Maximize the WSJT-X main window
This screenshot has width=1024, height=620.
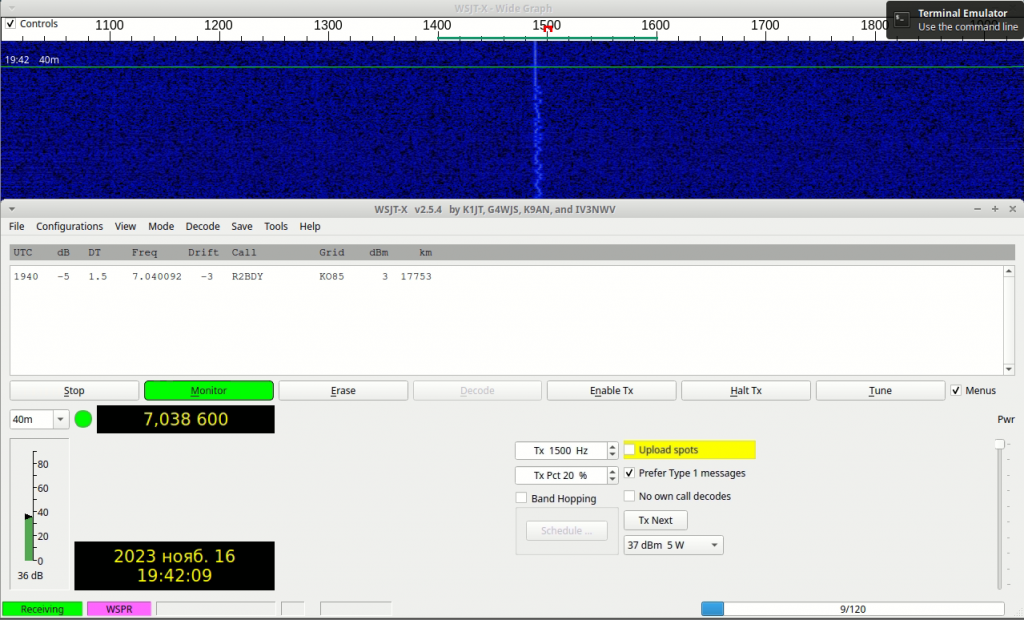pyautogui.click(x=995, y=209)
